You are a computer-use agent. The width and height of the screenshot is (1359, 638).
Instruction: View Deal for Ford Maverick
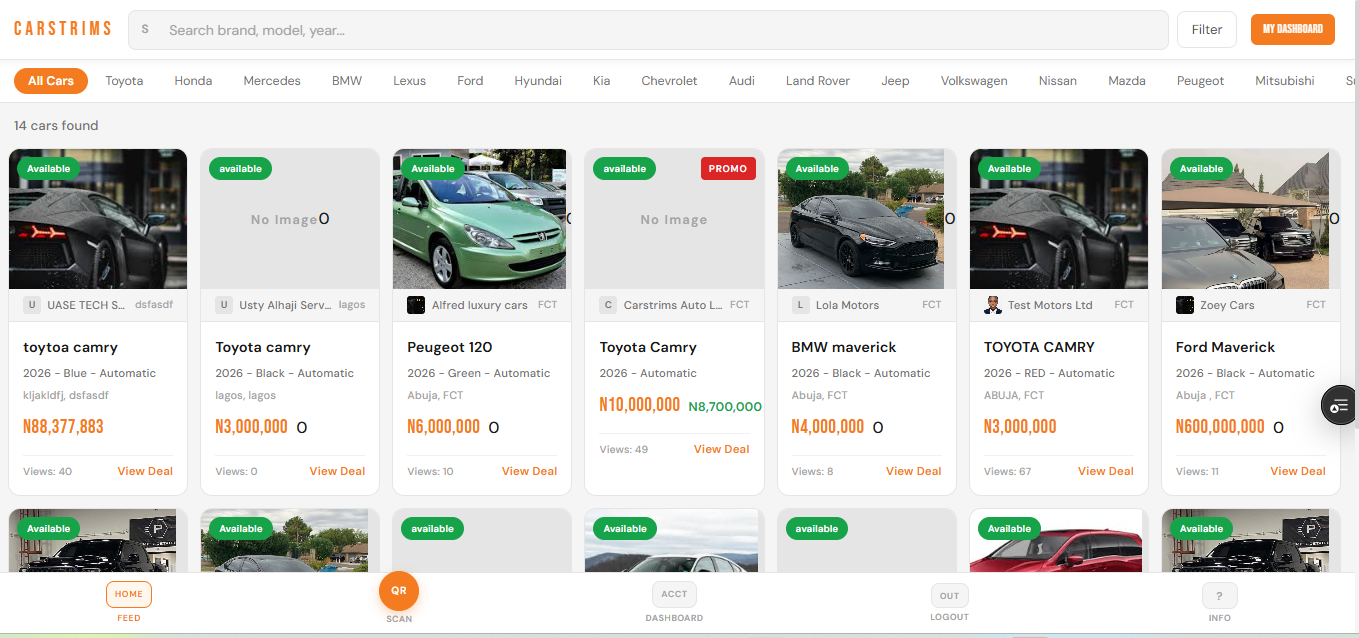[1297, 471]
